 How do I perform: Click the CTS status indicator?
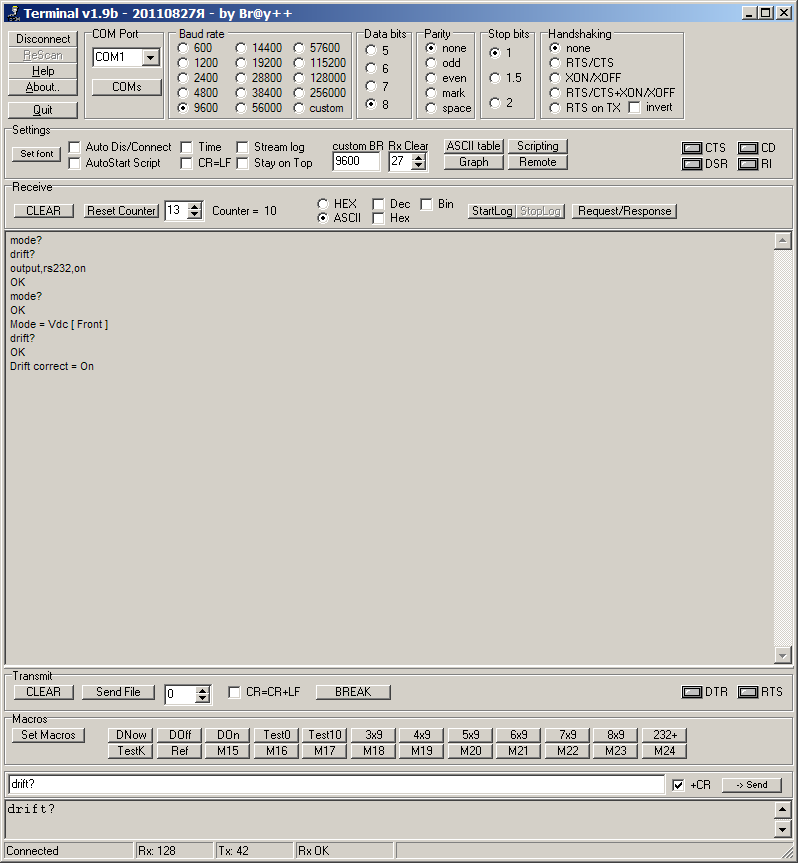(692, 148)
